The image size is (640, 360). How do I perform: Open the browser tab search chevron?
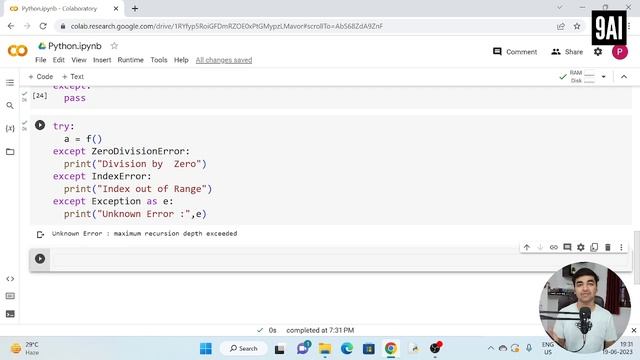tap(560, 7)
